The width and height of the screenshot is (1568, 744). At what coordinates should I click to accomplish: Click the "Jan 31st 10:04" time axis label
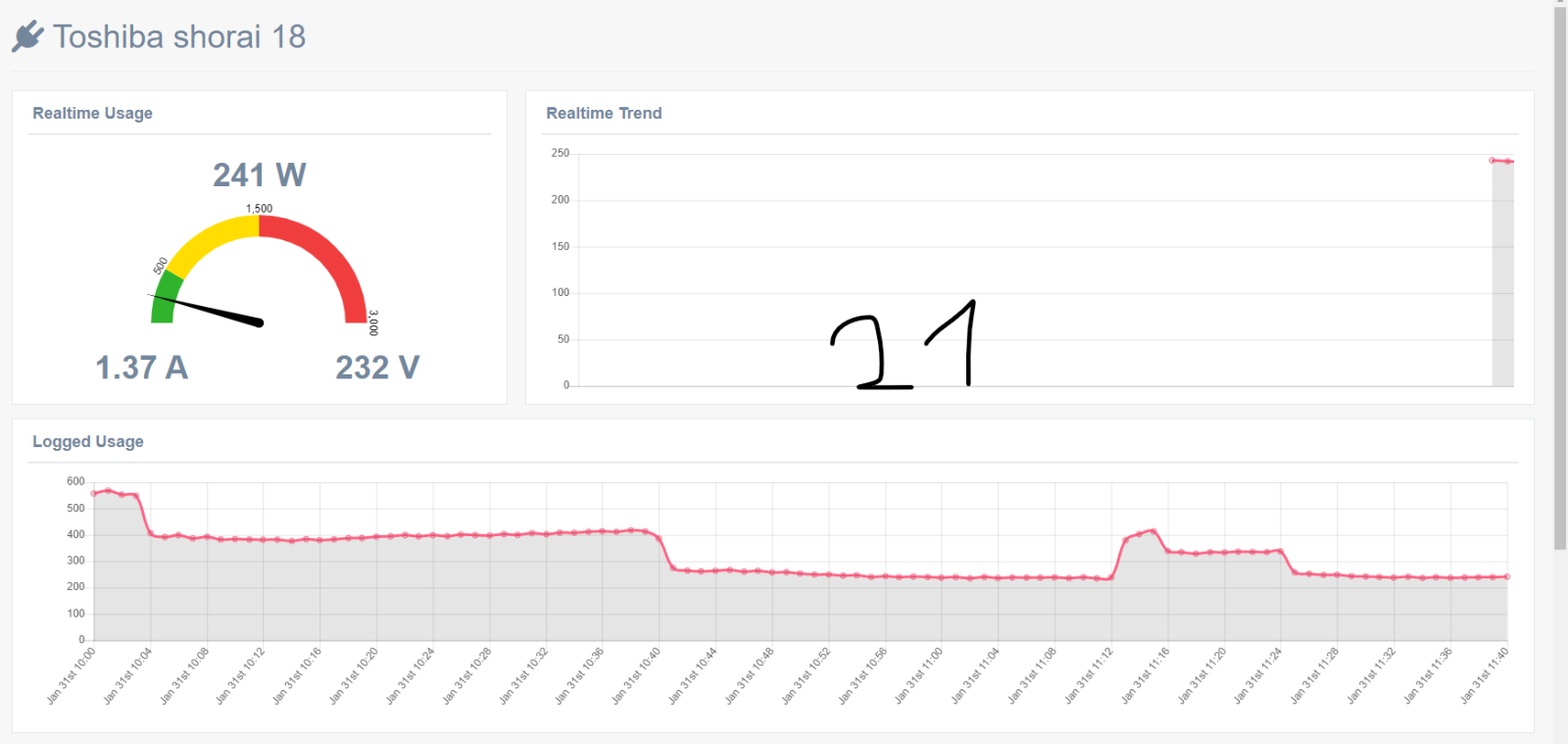[128, 675]
